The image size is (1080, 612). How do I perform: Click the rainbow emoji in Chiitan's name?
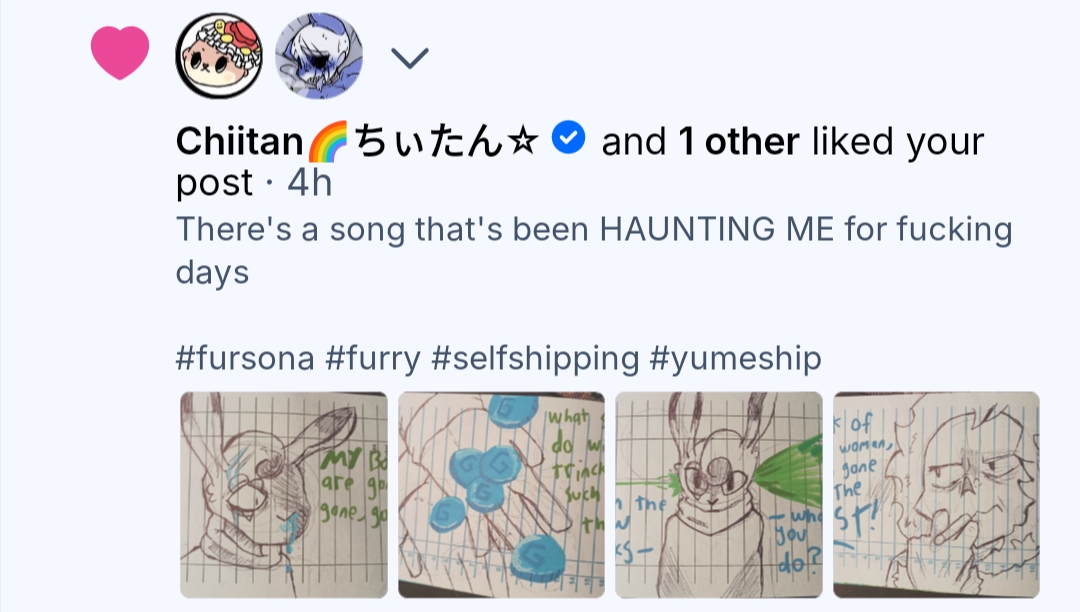click(x=324, y=143)
